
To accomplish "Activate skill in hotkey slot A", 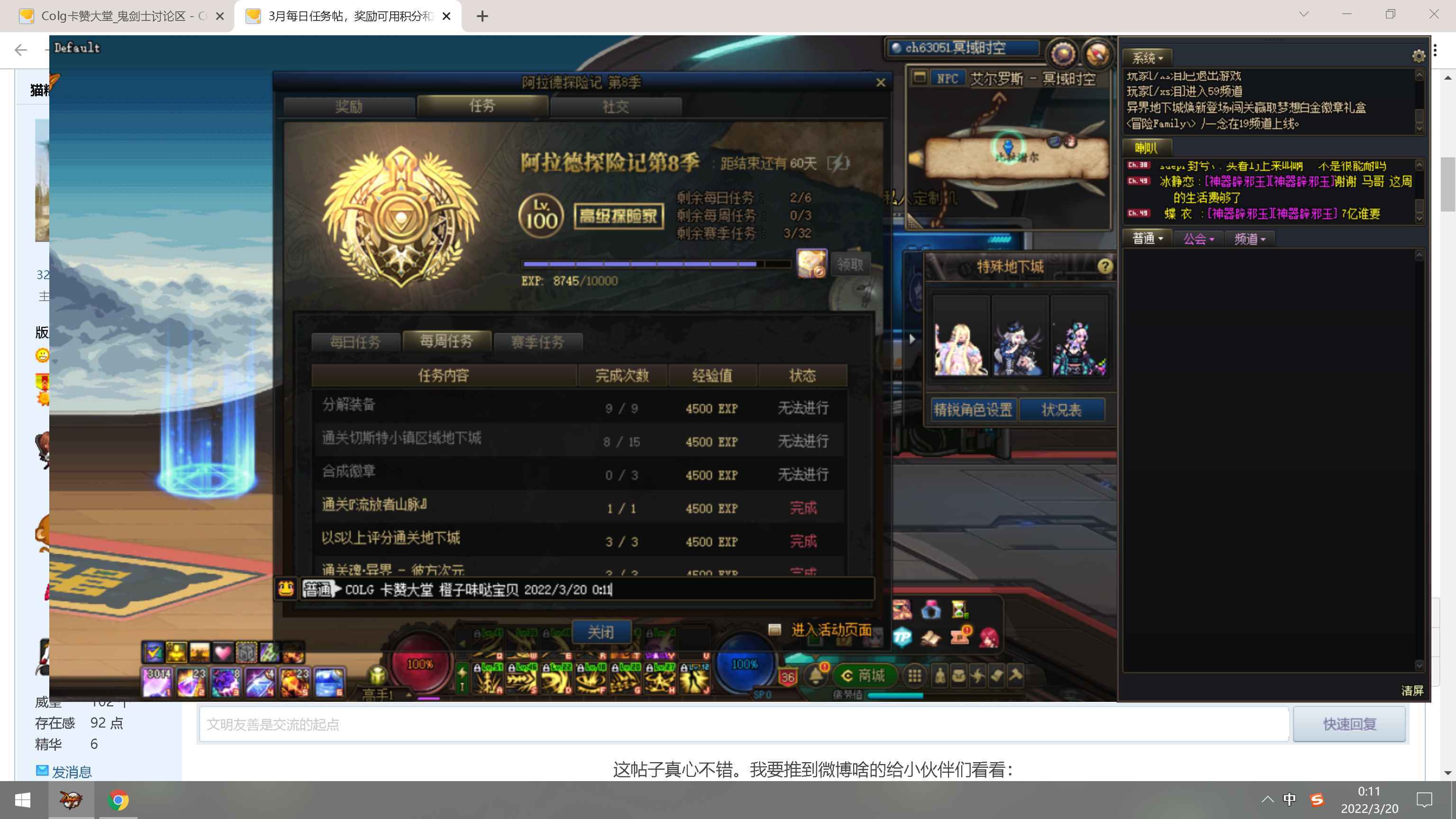I will pos(488,678).
